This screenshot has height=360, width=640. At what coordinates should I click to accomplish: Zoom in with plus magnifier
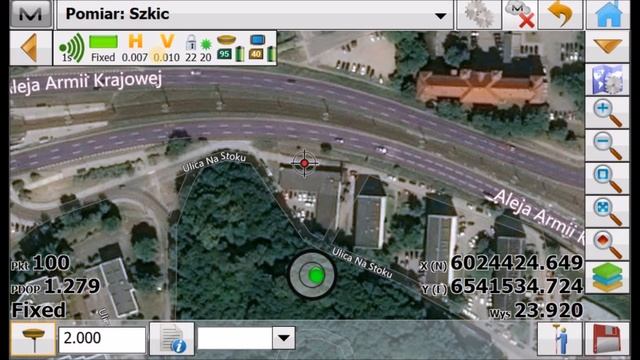click(x=607, y=113)
